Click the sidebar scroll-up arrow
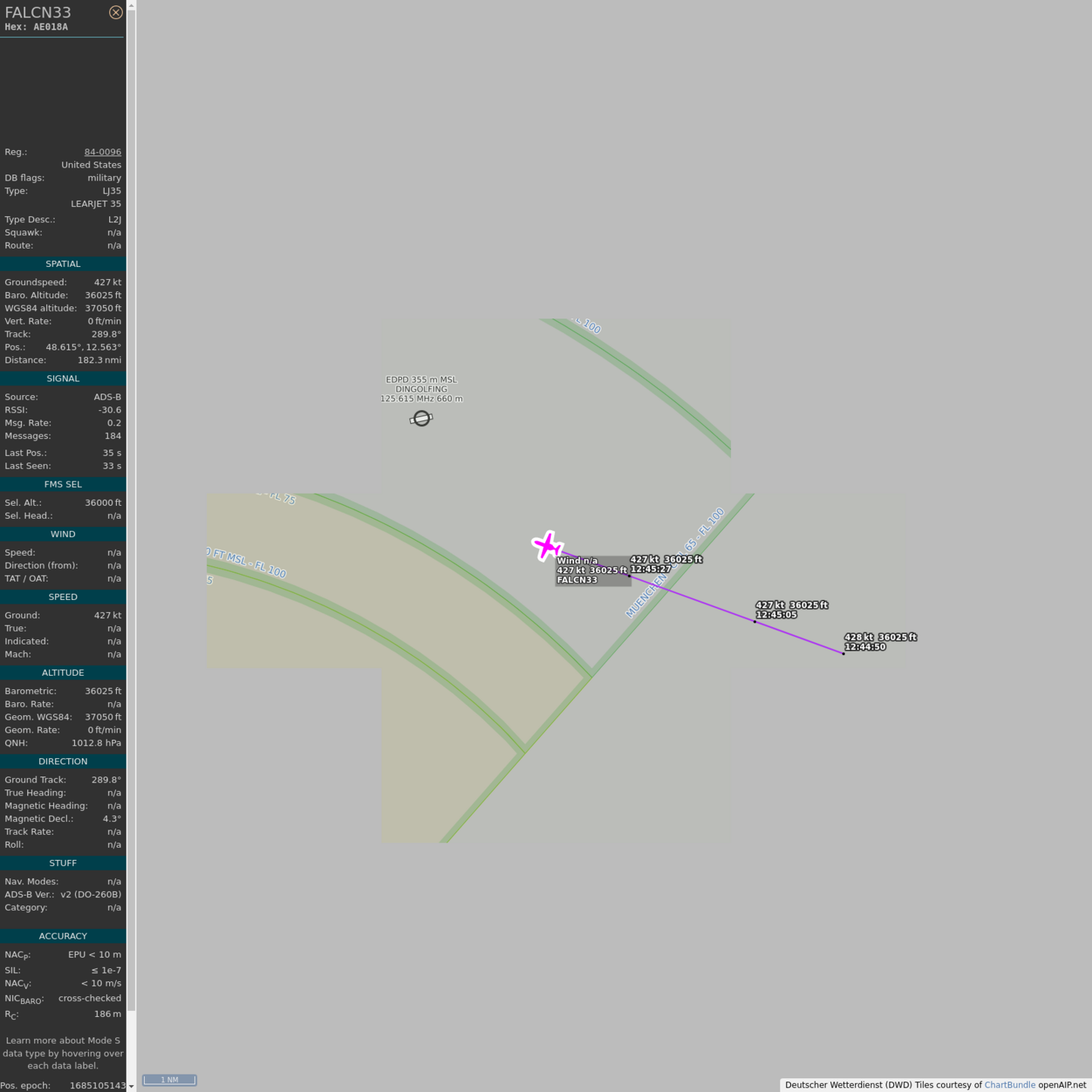The height and width of the screenshot is (1092, 1092). [131, 5]
